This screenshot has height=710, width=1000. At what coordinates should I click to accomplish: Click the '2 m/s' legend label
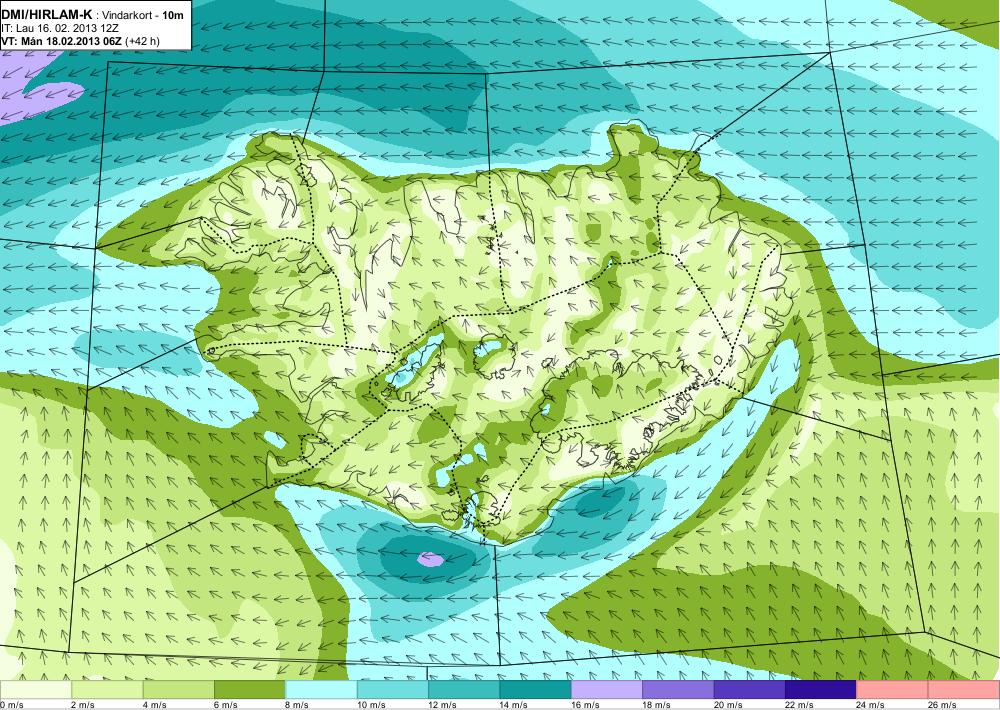[83, 705]
